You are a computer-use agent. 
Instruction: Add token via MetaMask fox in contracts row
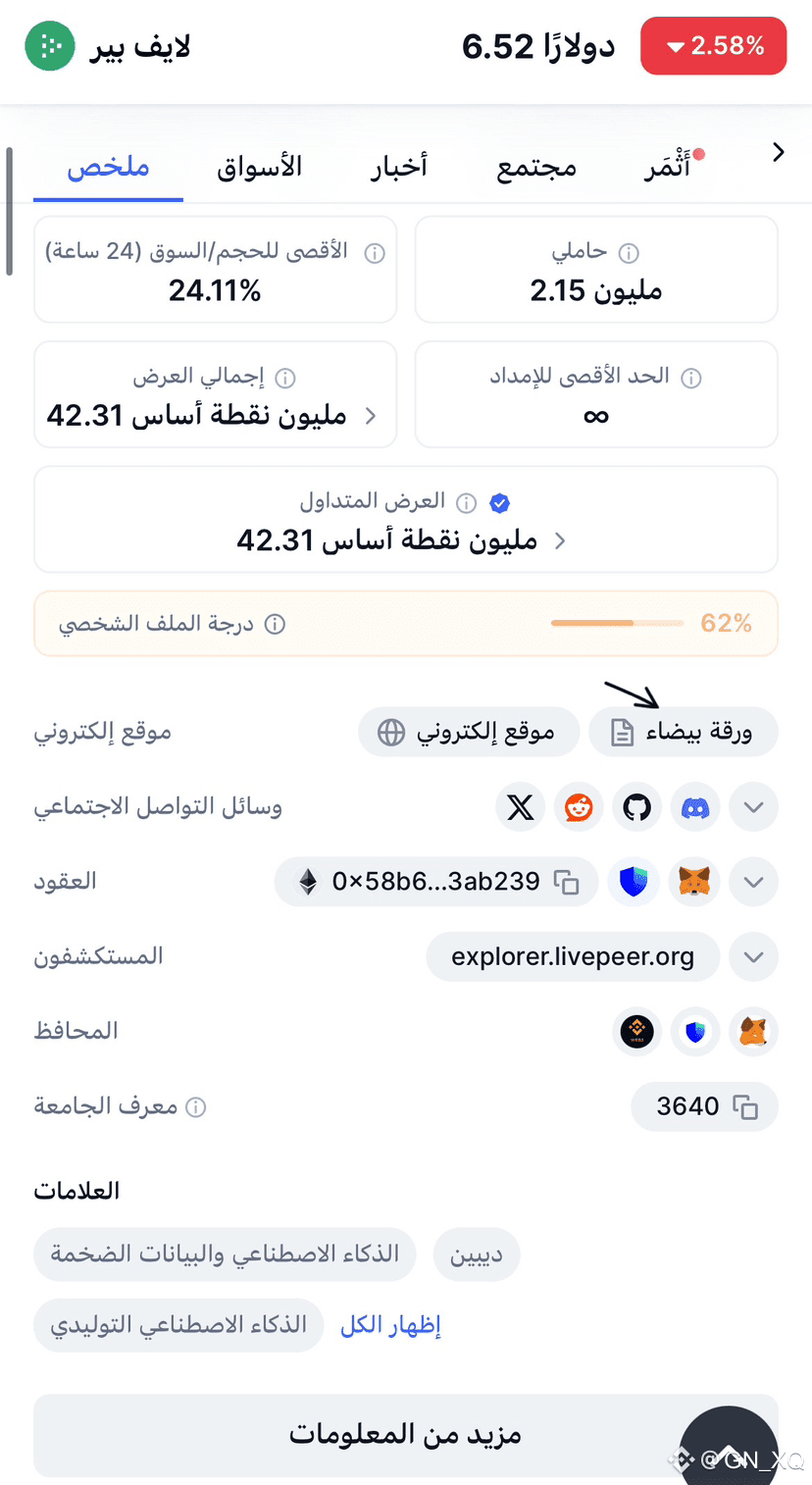click(694, 882)
